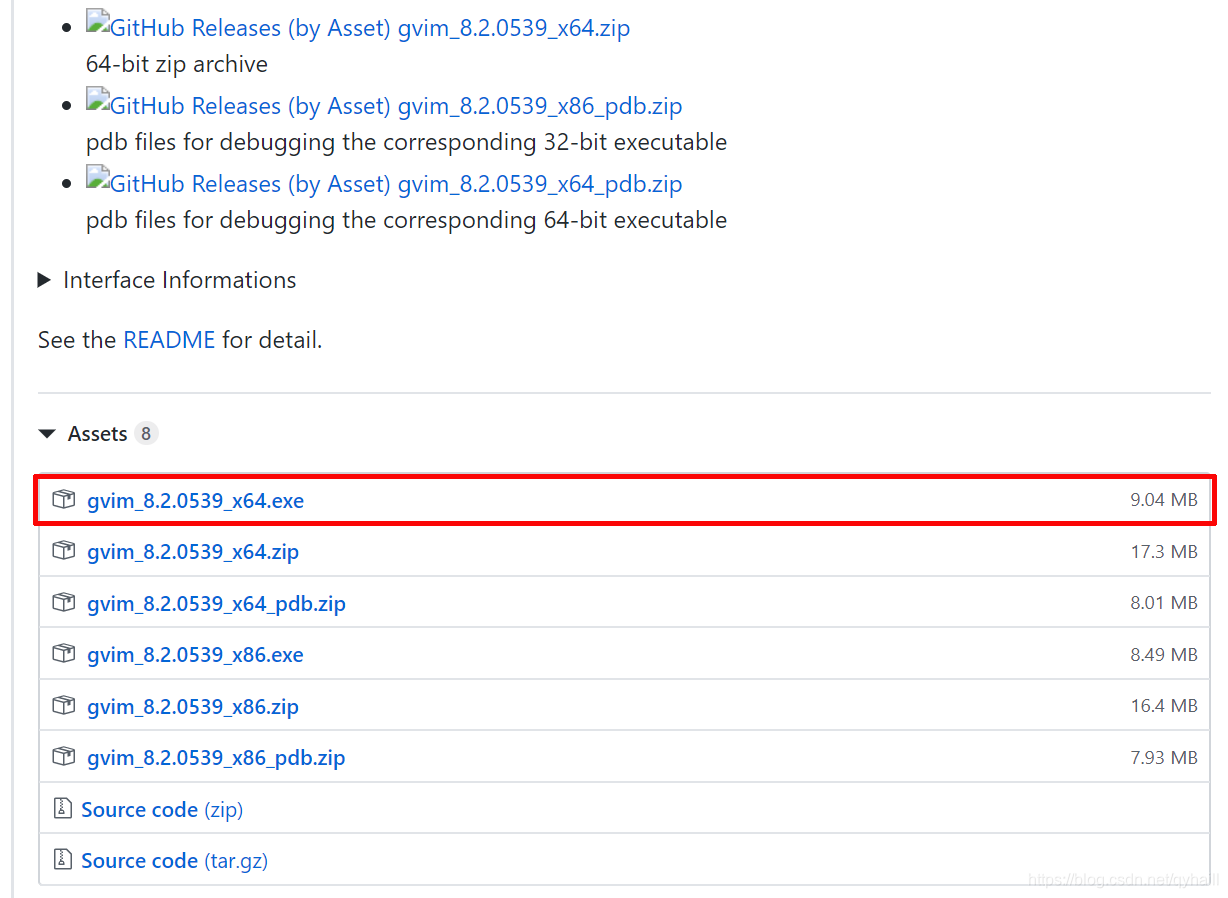Click the package icon beside gvim_8.2.0539_x64_pdb.zip asset
This screenshot has width=1228, height=898.
tap(64, 603)
